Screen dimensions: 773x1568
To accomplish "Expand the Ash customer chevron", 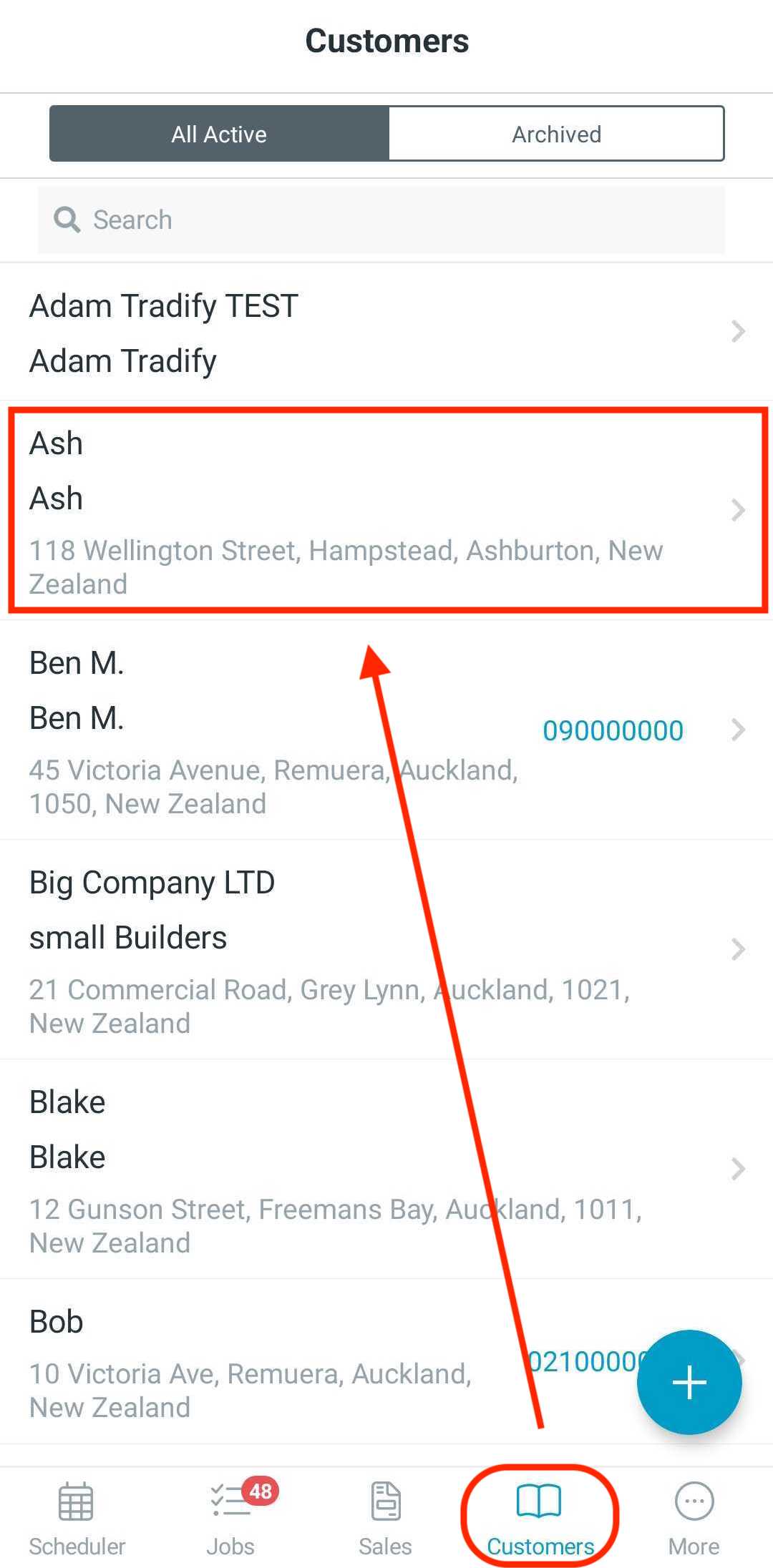I will pyautogui.click(x=738, y=510).
